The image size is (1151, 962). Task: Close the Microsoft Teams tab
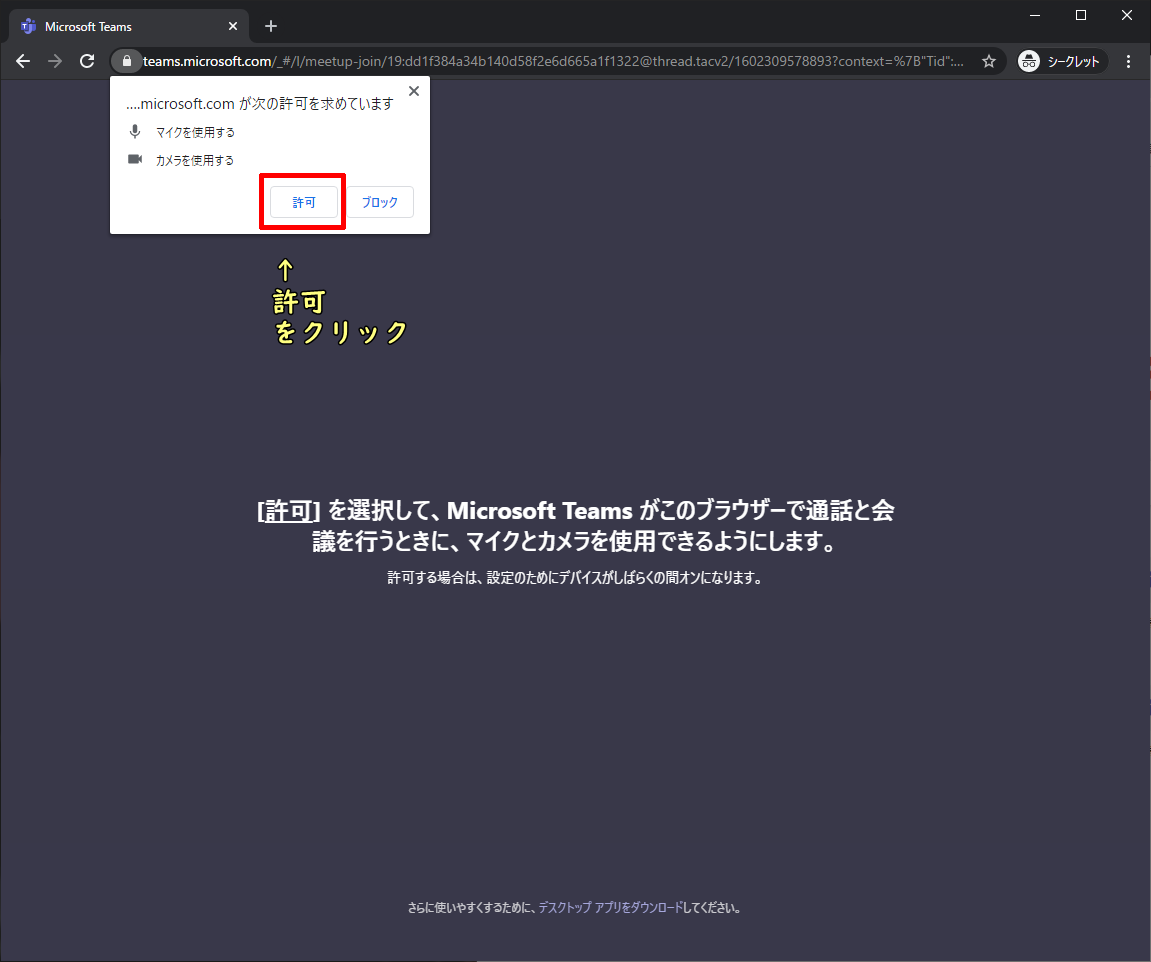pyautogui.click(x=233, y=26)
